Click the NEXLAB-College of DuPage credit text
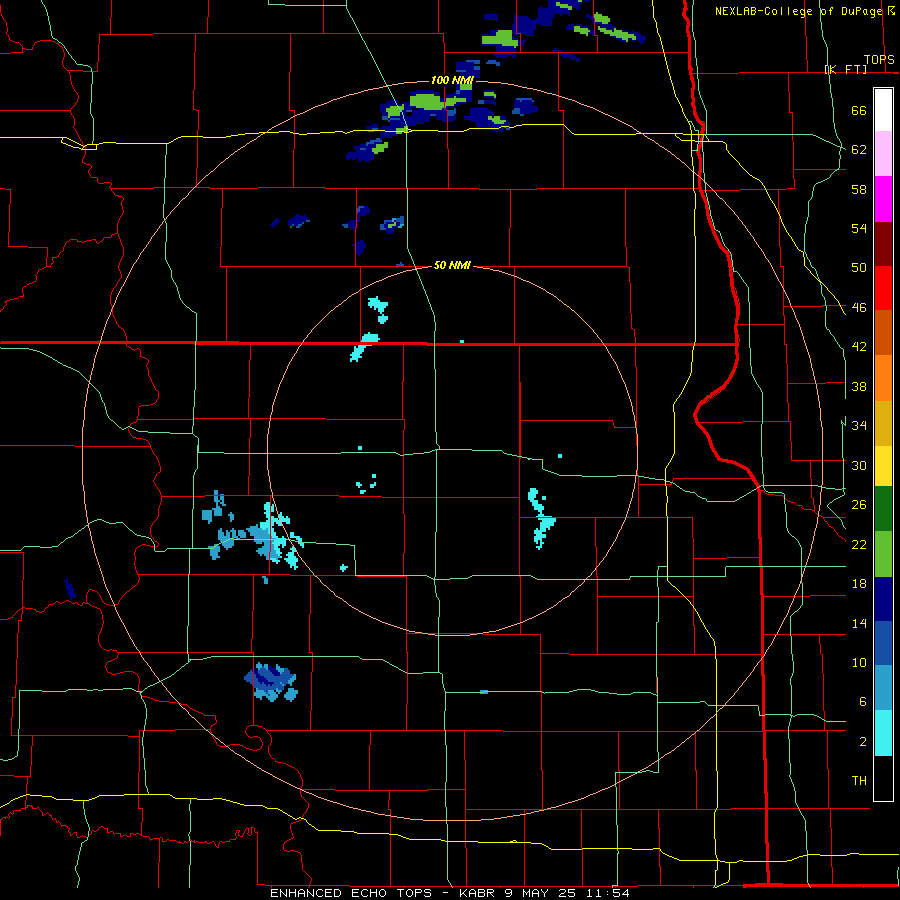 tap(798, 11)
